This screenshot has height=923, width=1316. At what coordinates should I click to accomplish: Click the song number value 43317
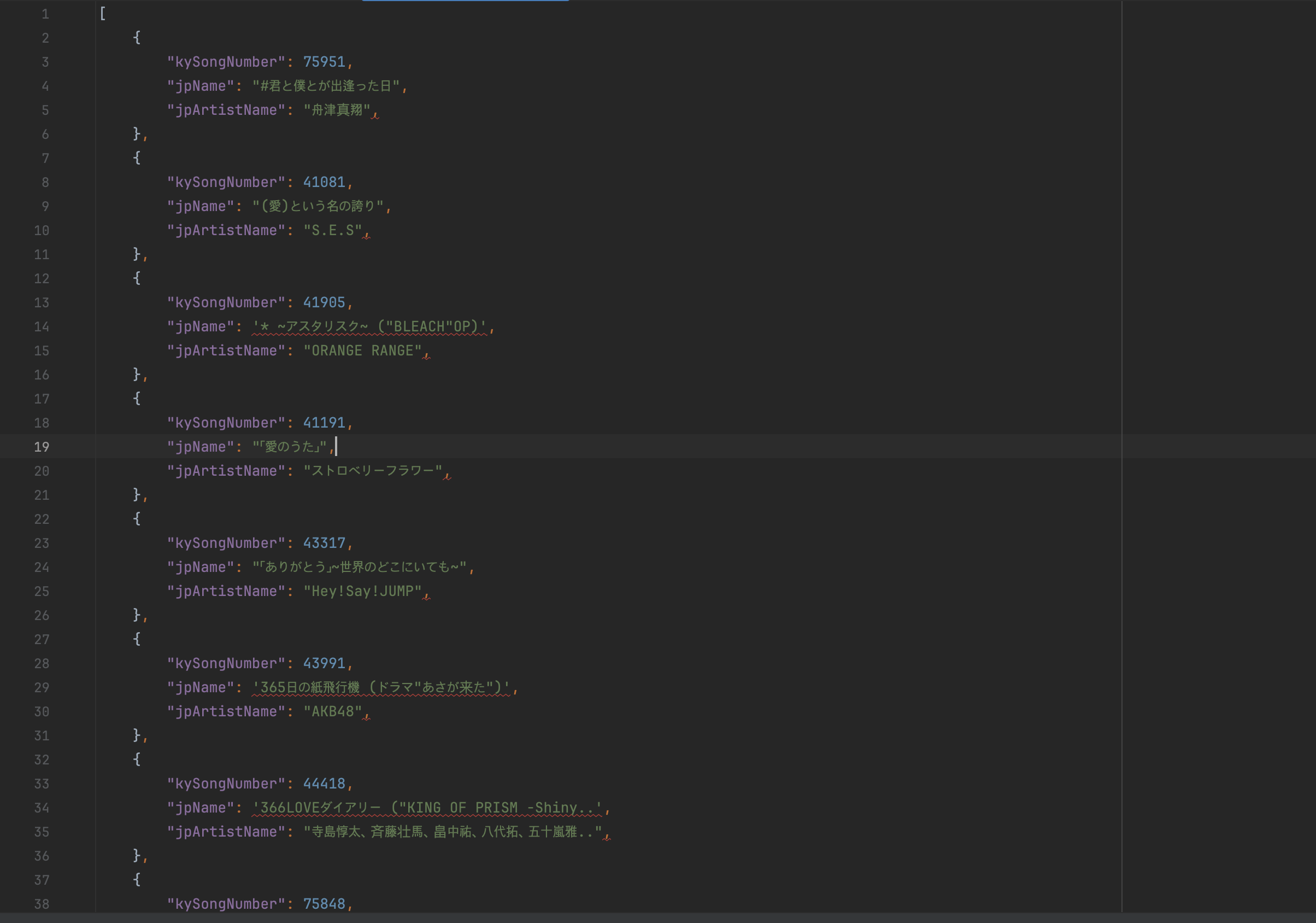(324, 544)
